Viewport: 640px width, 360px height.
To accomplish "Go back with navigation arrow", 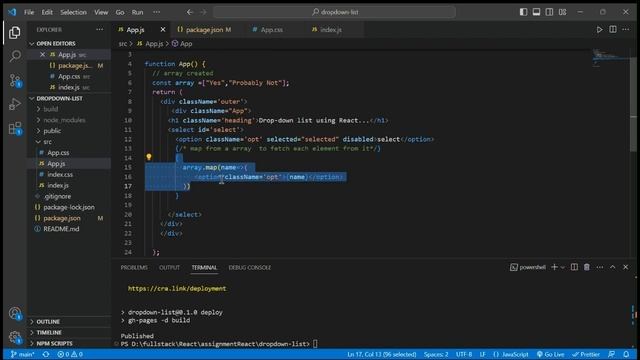I will click(190, 12).
